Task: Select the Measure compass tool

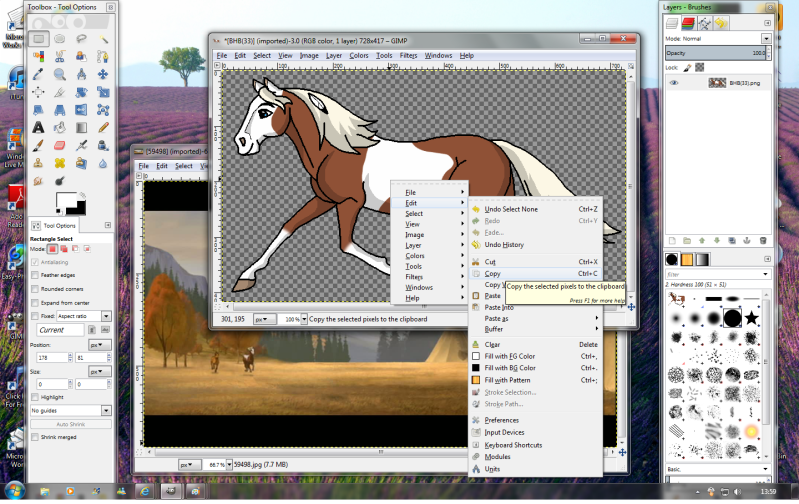Action: pyautogui.click(x=81, y=74)
